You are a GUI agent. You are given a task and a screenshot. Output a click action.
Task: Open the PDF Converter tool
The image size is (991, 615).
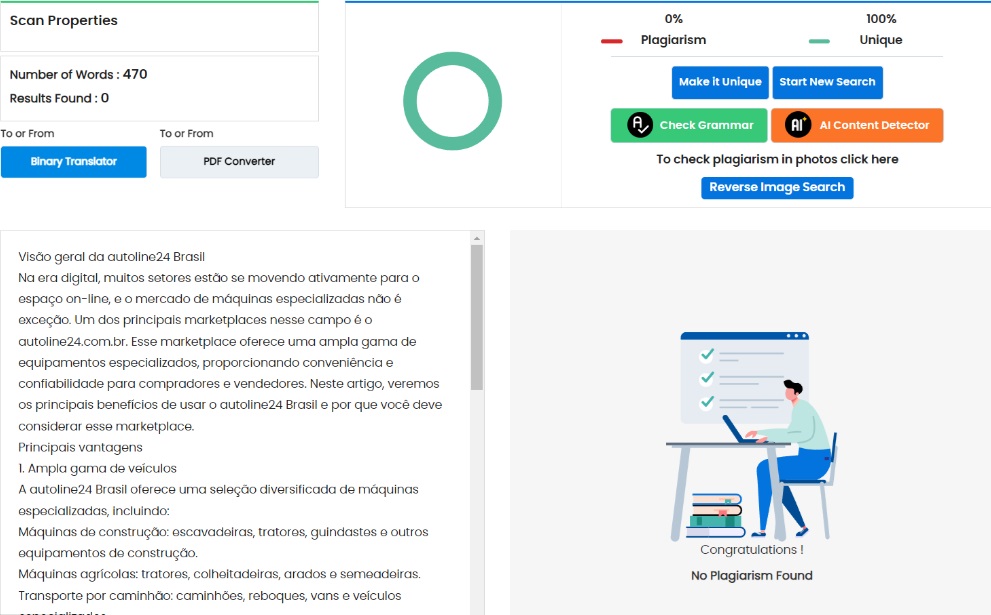(239, 162)
